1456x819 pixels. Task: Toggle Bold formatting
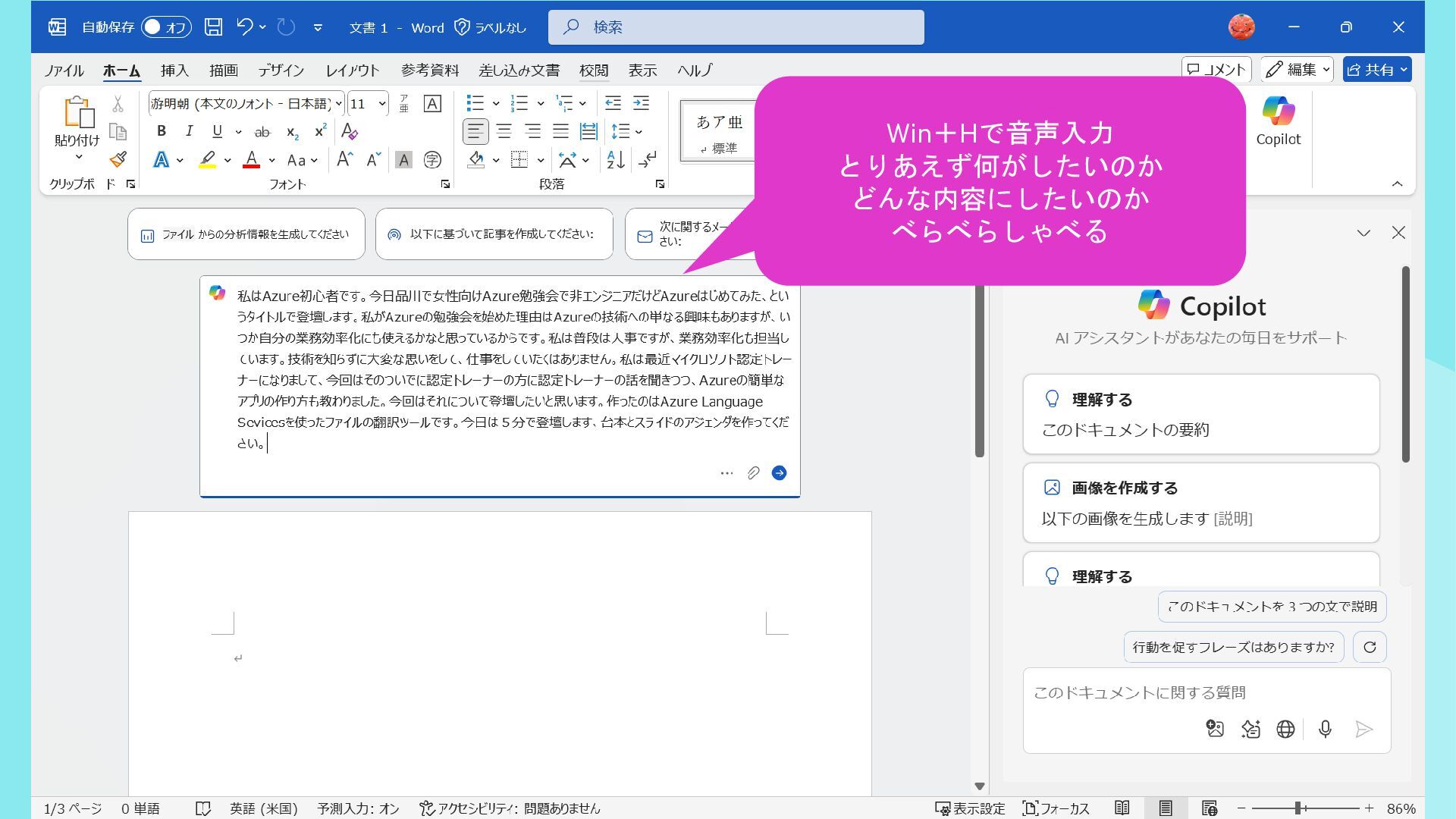click(161, 131)
